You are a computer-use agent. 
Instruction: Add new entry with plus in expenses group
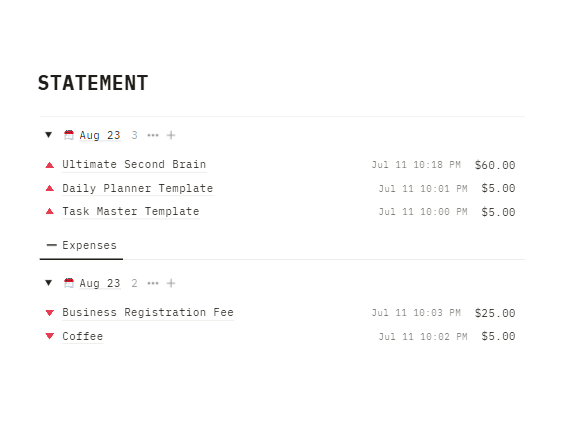171,283
